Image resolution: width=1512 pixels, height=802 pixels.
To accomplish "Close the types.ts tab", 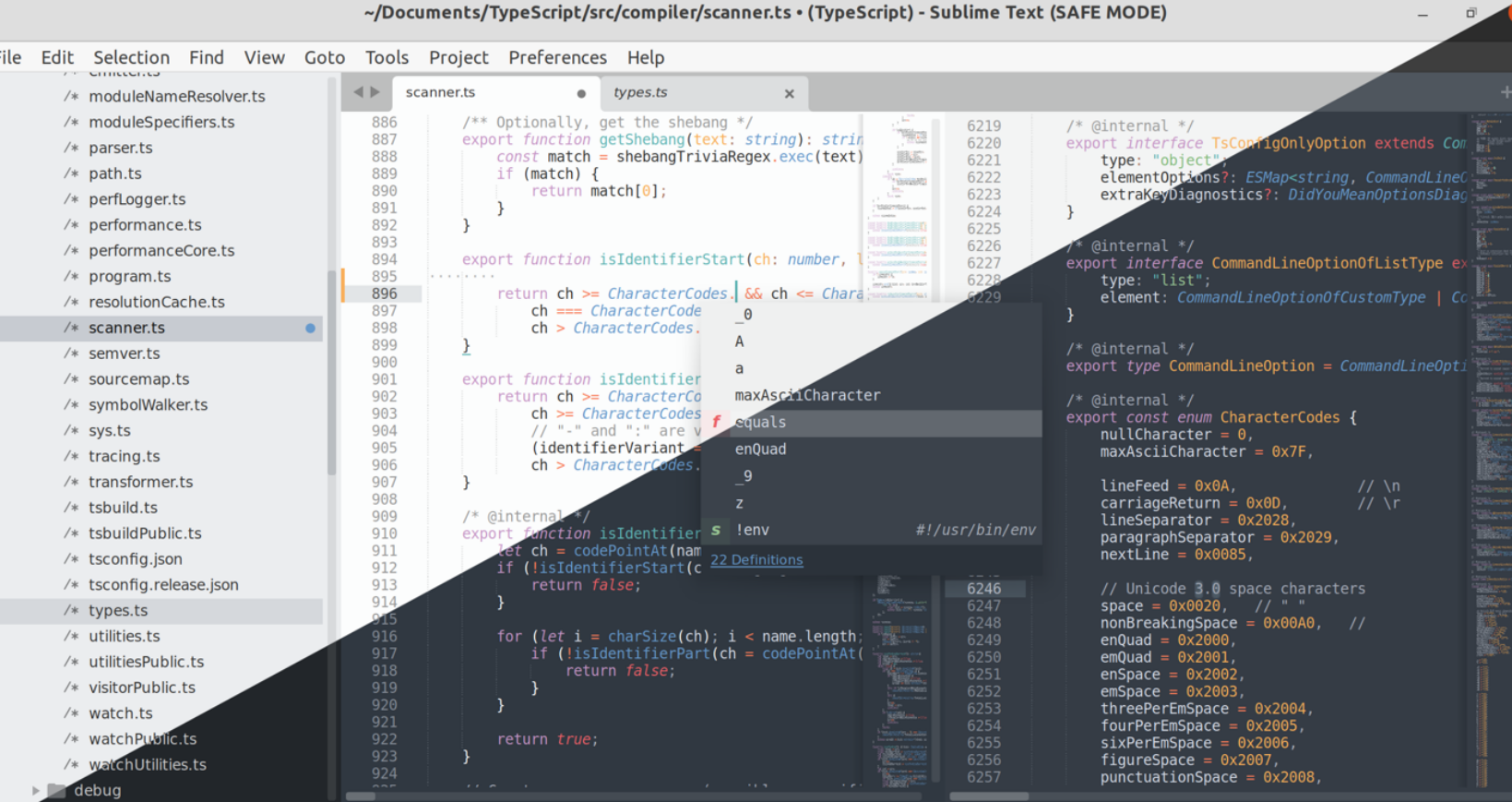I will 789,93.
